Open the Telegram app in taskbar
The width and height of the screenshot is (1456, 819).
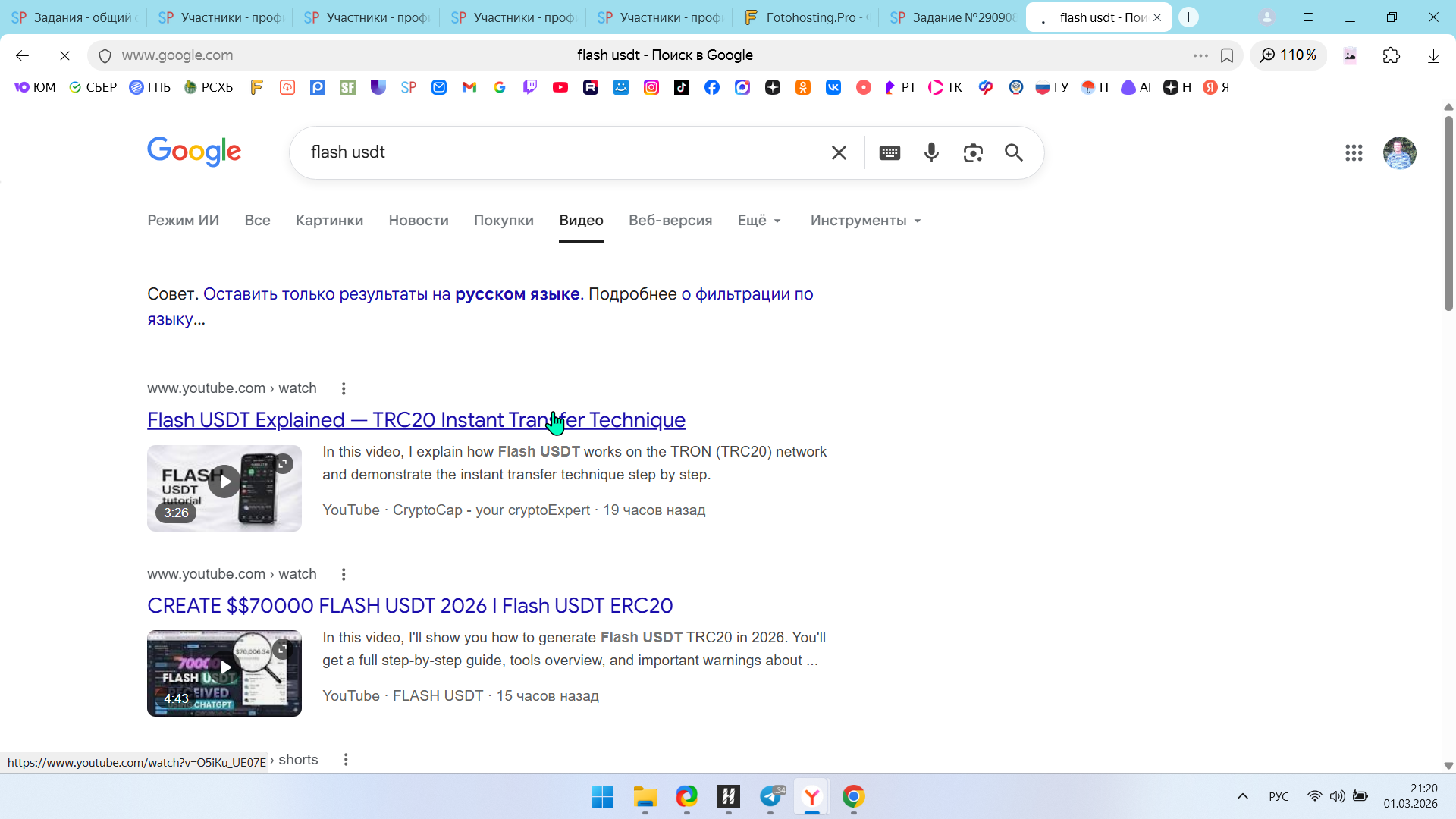pos(770,796)
